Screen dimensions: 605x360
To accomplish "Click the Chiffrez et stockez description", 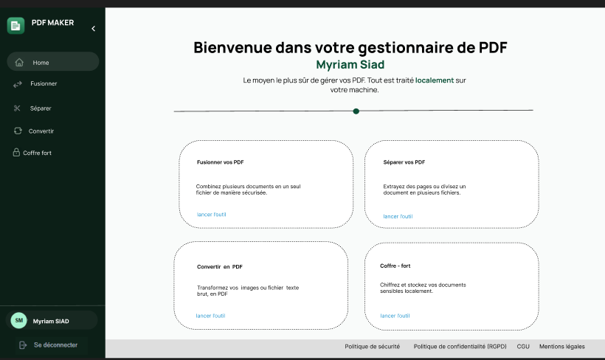I will click(423, 288).
